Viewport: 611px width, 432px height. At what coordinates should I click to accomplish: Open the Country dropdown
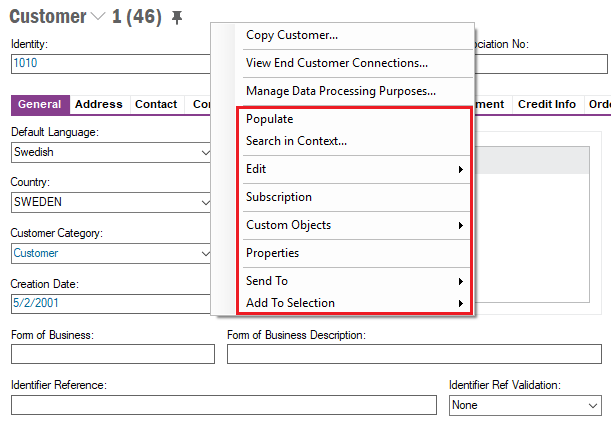205,203
